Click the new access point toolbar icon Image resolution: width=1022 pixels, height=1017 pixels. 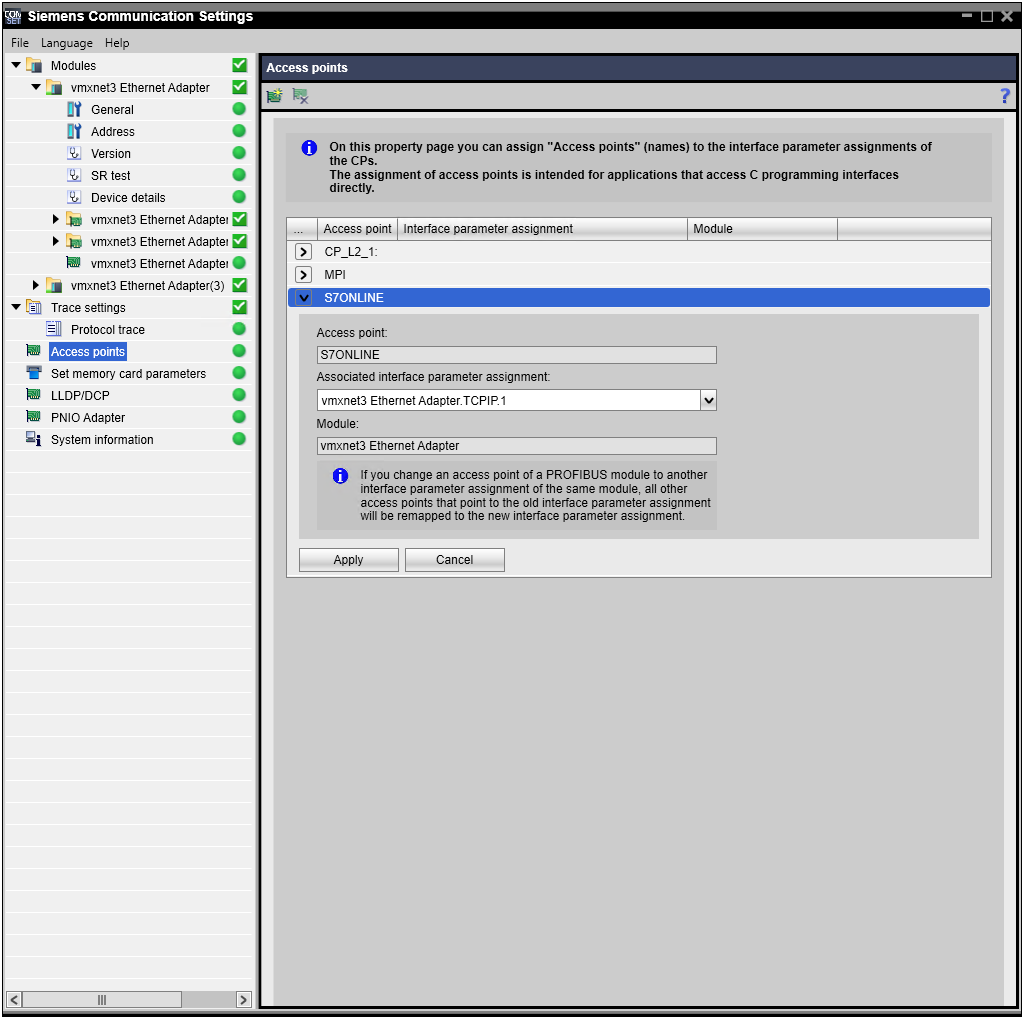pos(274,96)
